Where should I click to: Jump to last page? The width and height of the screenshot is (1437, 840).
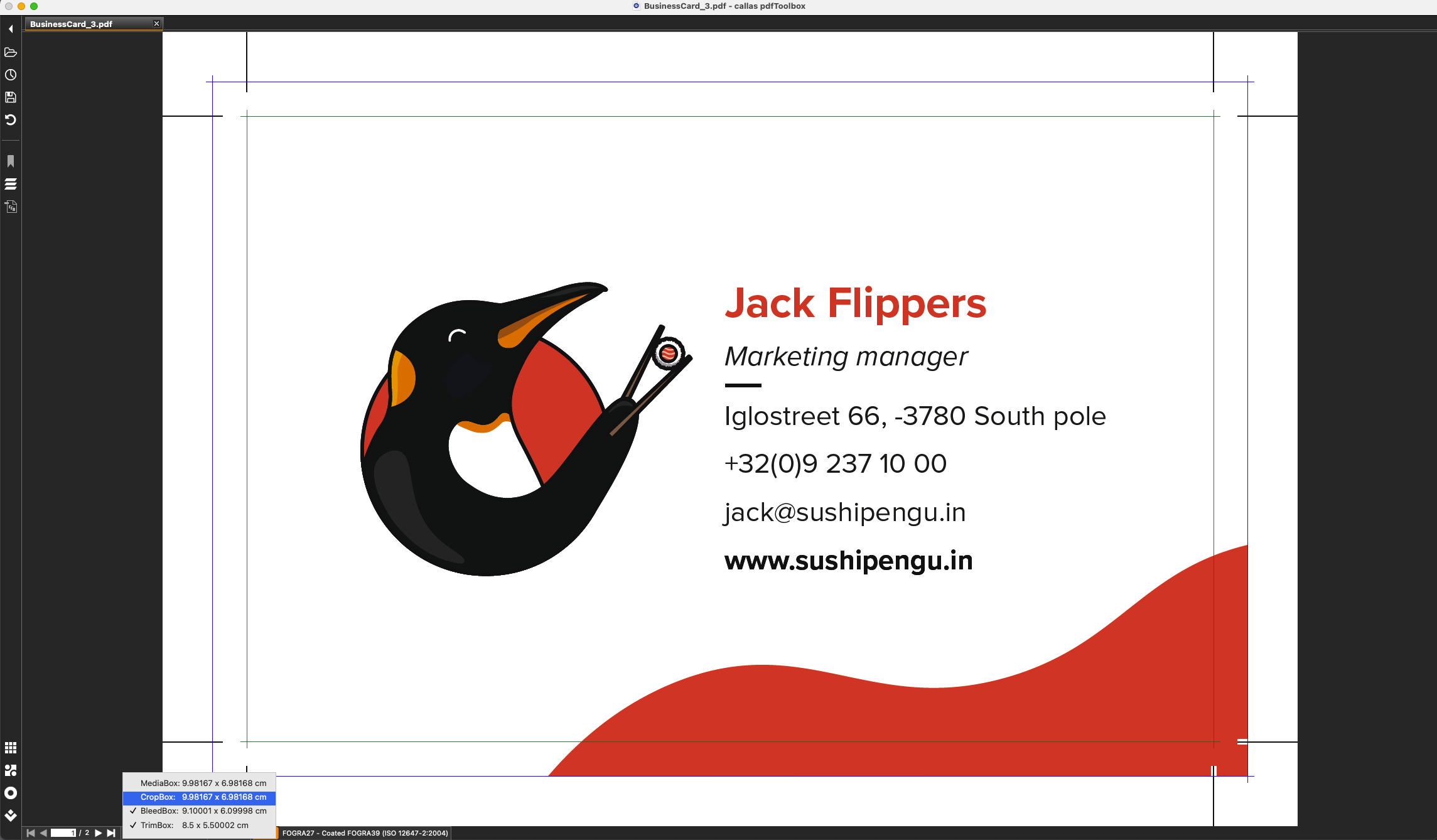click(111, 833)
